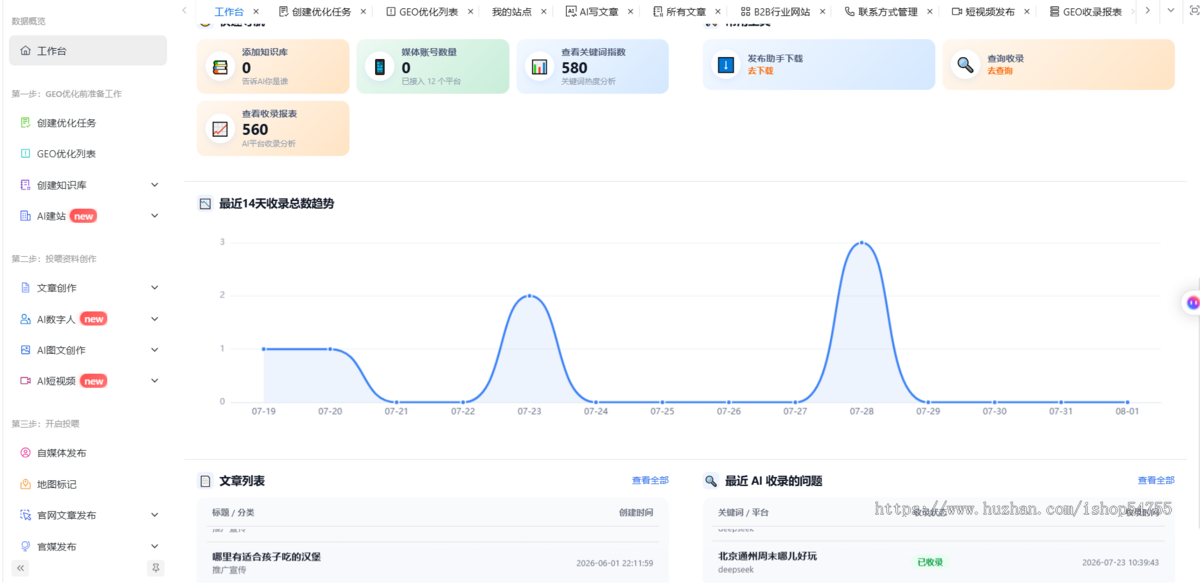Click the home icon beside 工作台 in sidebar
Screen dimensions: 1200x583
[x=26, y=51]
